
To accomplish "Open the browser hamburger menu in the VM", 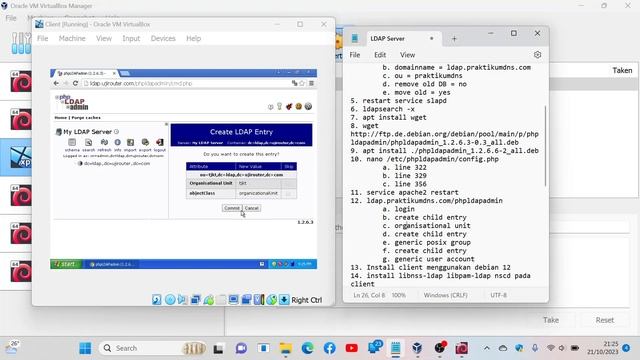I will point(311,83).
